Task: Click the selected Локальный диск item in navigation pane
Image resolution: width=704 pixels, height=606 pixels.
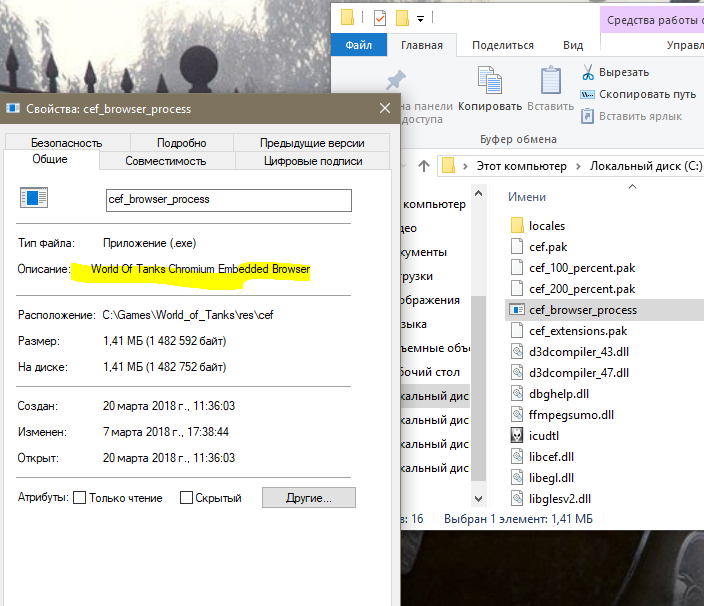Action: pos(435,396)
